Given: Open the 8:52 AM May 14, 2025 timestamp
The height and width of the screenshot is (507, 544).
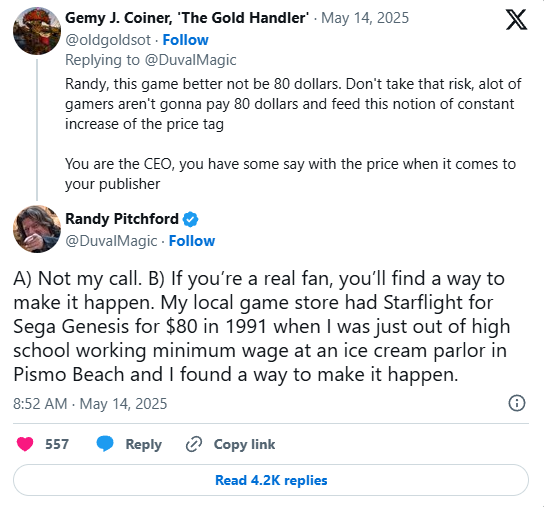Looking at the screenshot, I should click(90, 404).
